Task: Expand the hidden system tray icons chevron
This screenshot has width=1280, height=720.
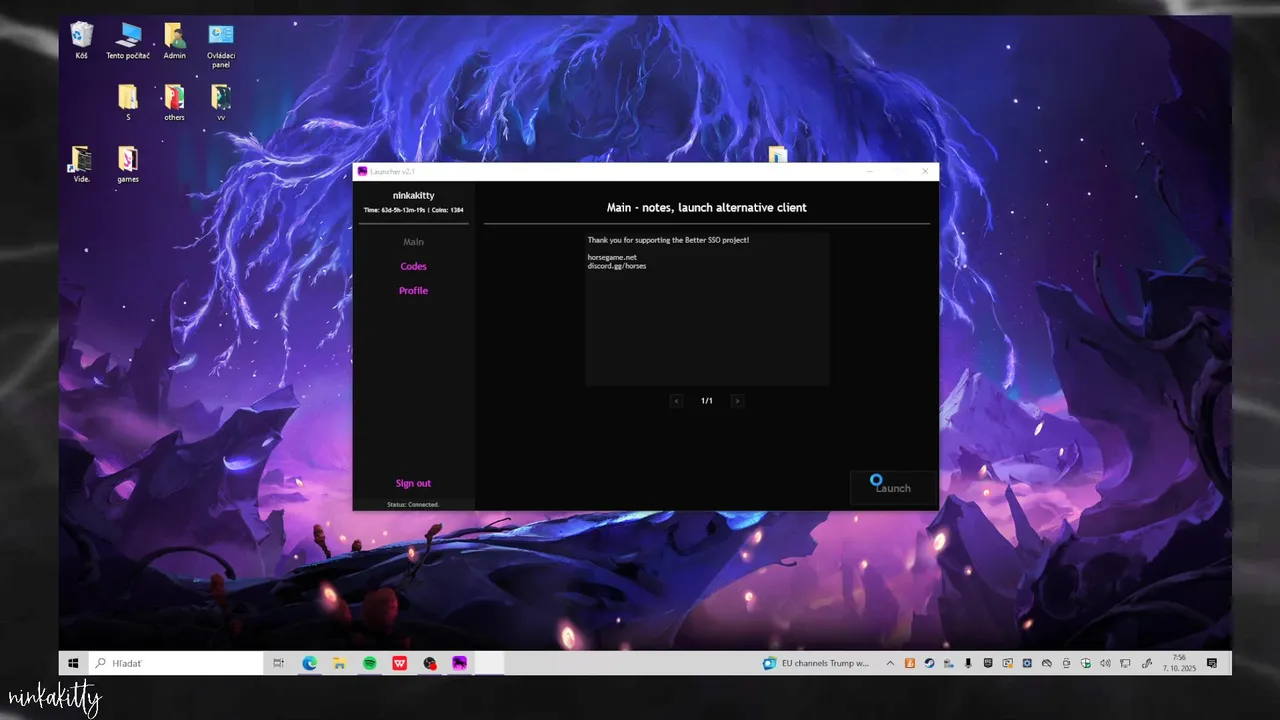Action: pyautogui.click(x=890, y=663)
